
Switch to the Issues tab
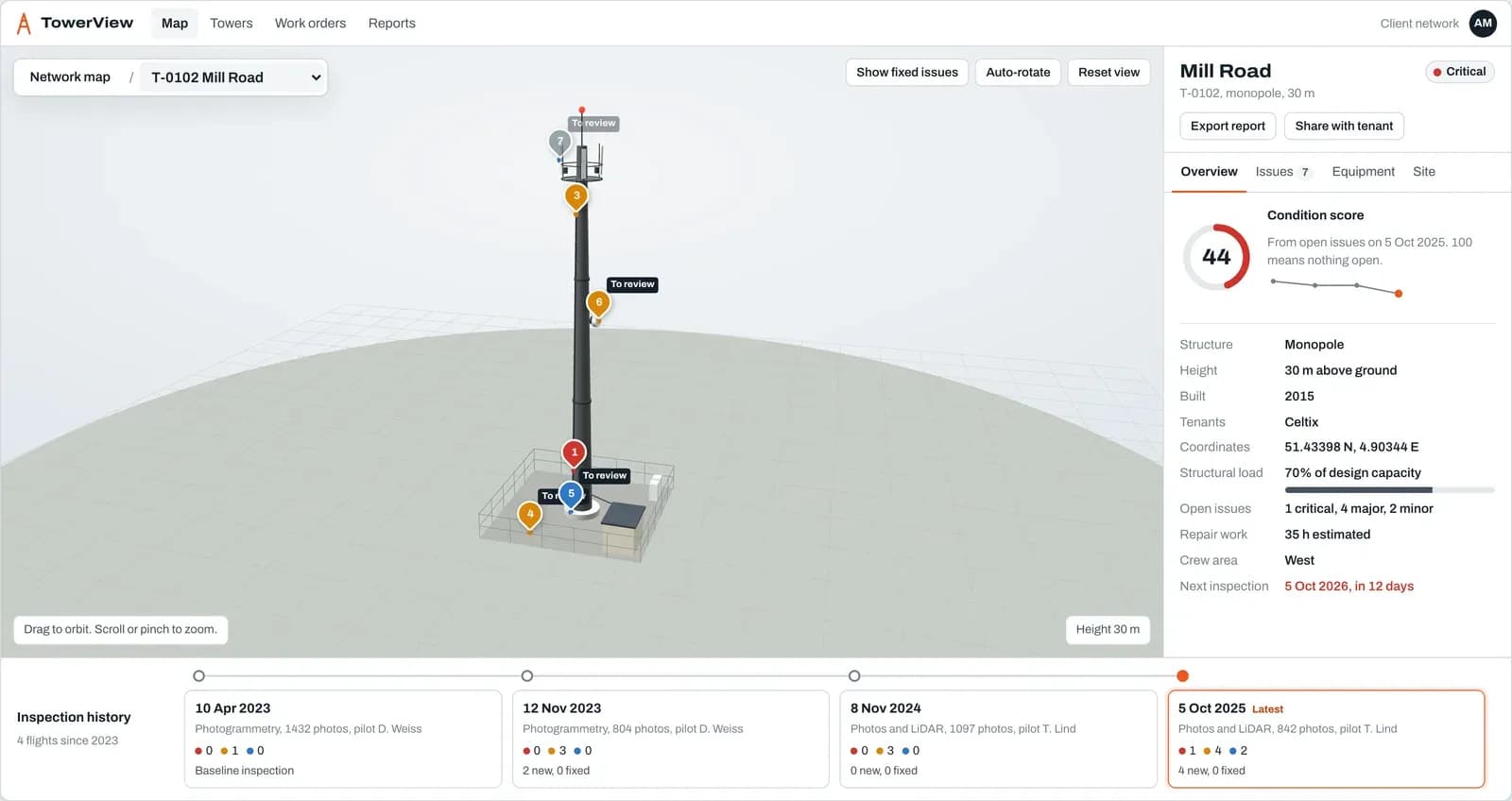point(1283,172)
